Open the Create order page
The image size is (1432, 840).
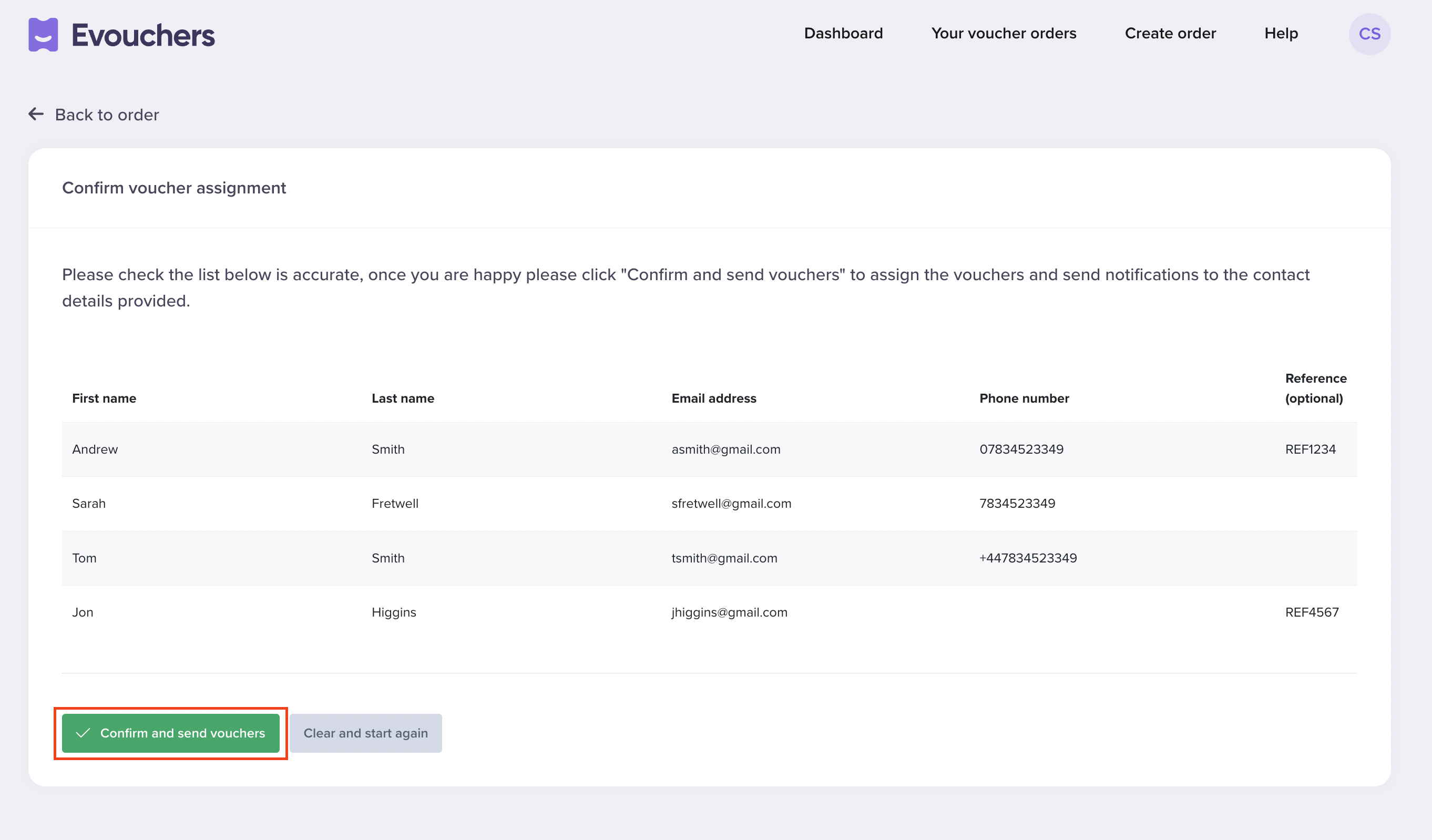click(x=1170, y=33)
